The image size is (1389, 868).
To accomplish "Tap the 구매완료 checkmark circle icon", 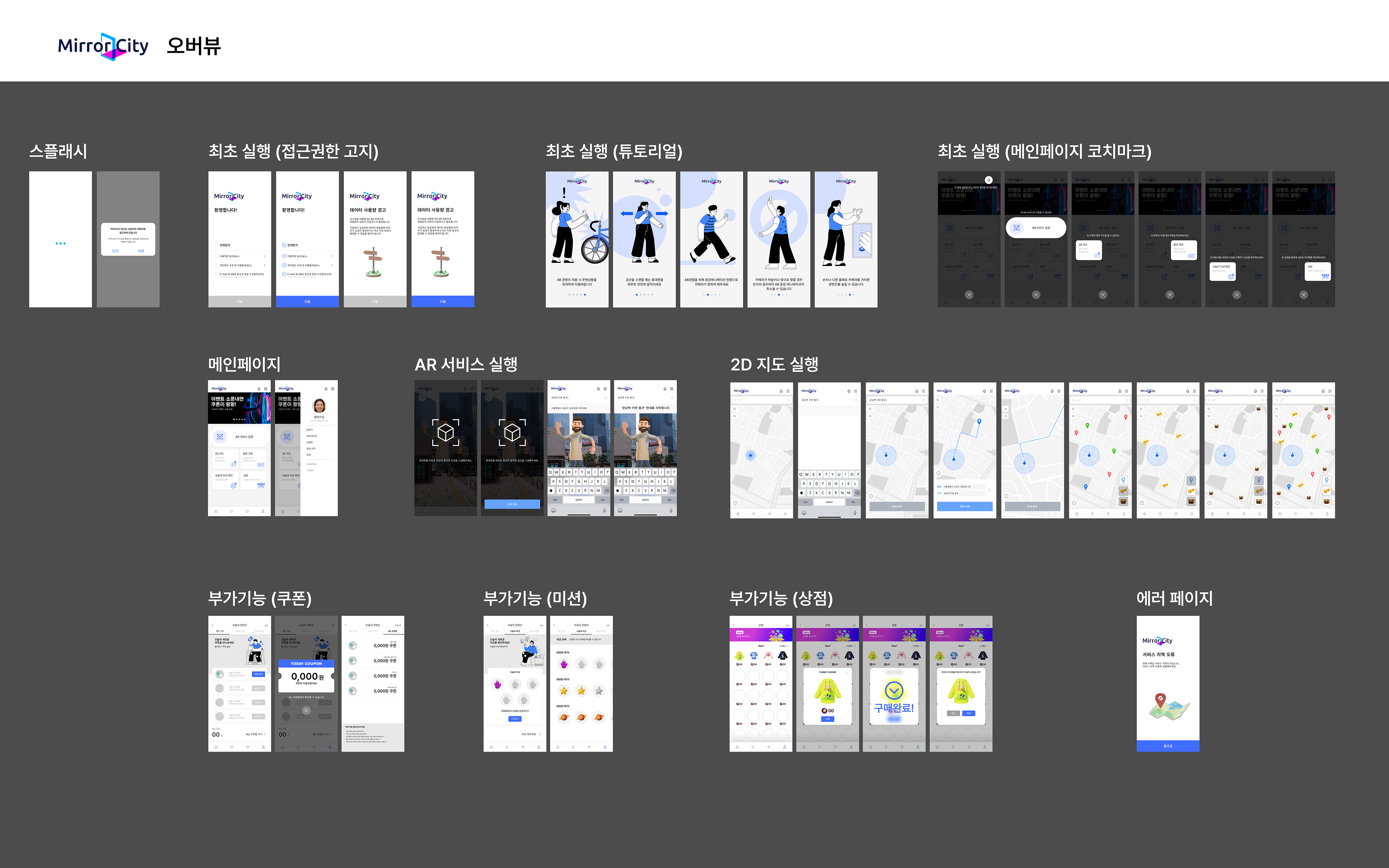I will (894, 690).
